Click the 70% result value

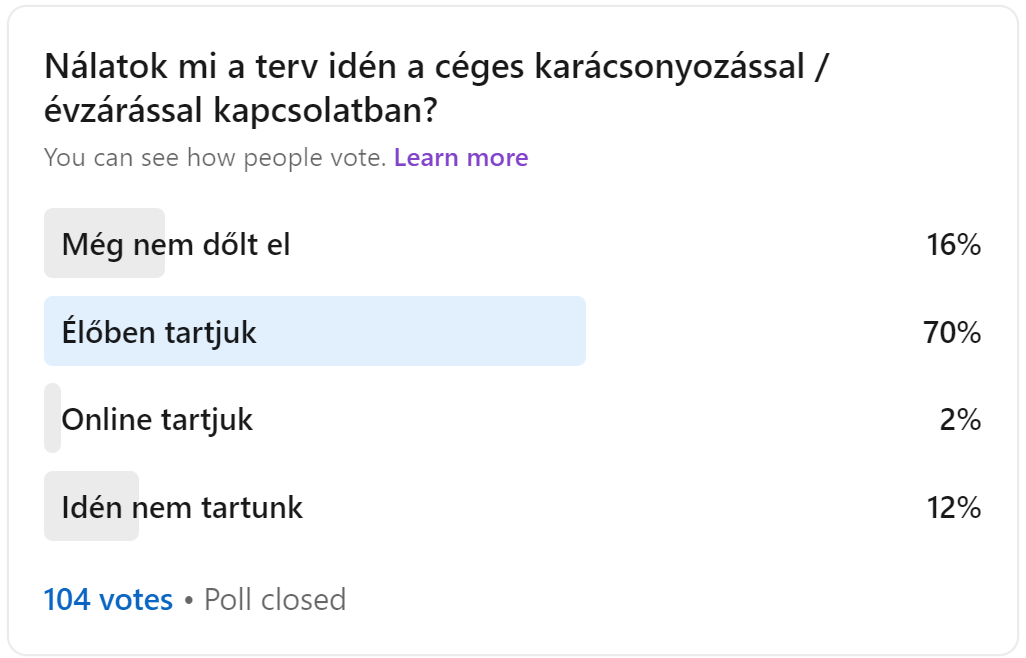pos(952,332)
